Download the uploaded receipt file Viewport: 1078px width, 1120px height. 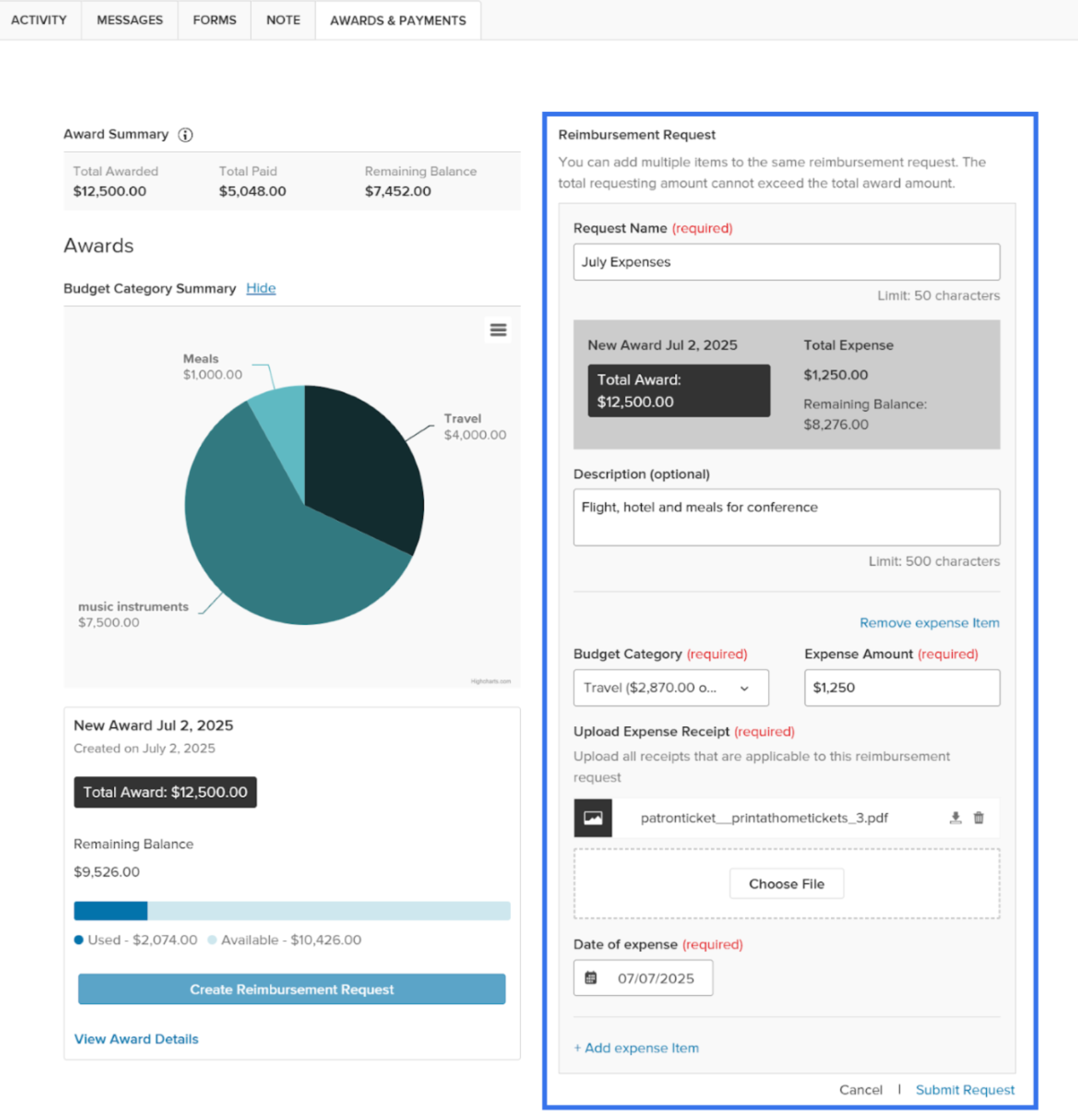point(955,818)
